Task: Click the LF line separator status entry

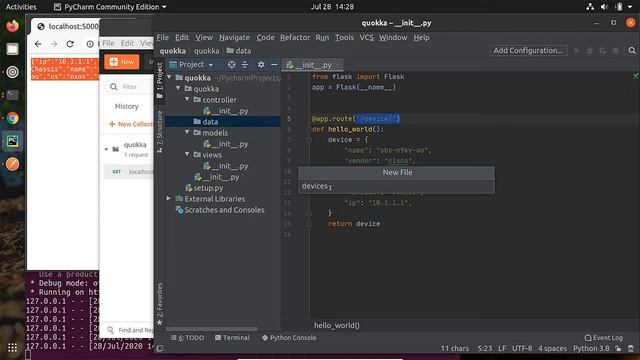Action: (x=502, y=348)
